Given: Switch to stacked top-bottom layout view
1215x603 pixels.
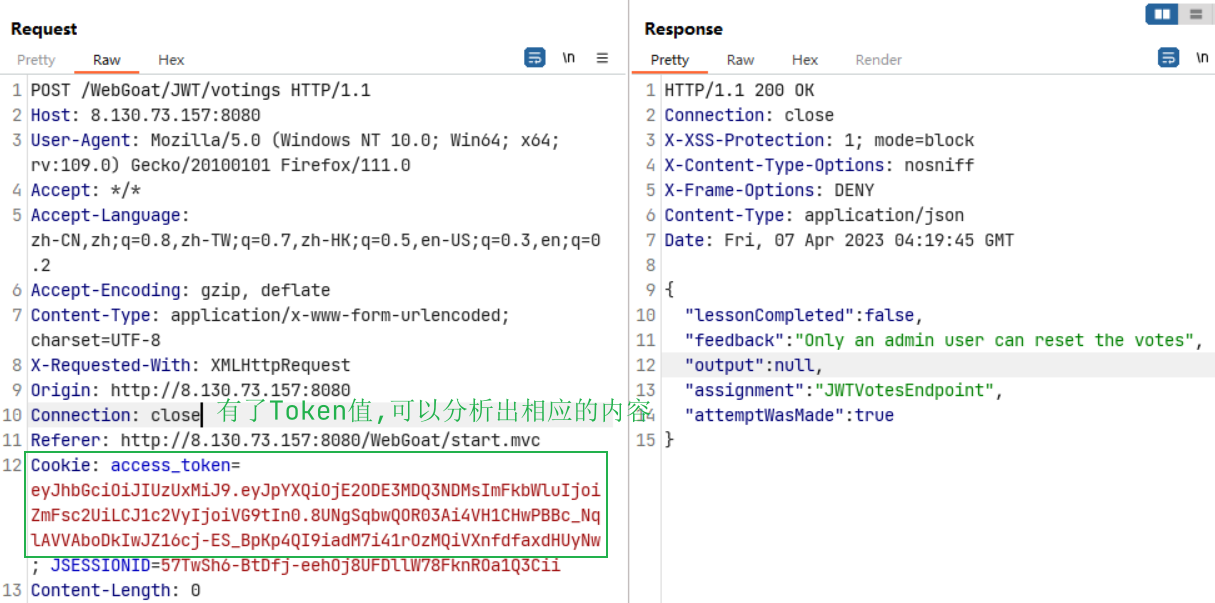Looking at the screenshot, I should click(x=1195, y=14).
